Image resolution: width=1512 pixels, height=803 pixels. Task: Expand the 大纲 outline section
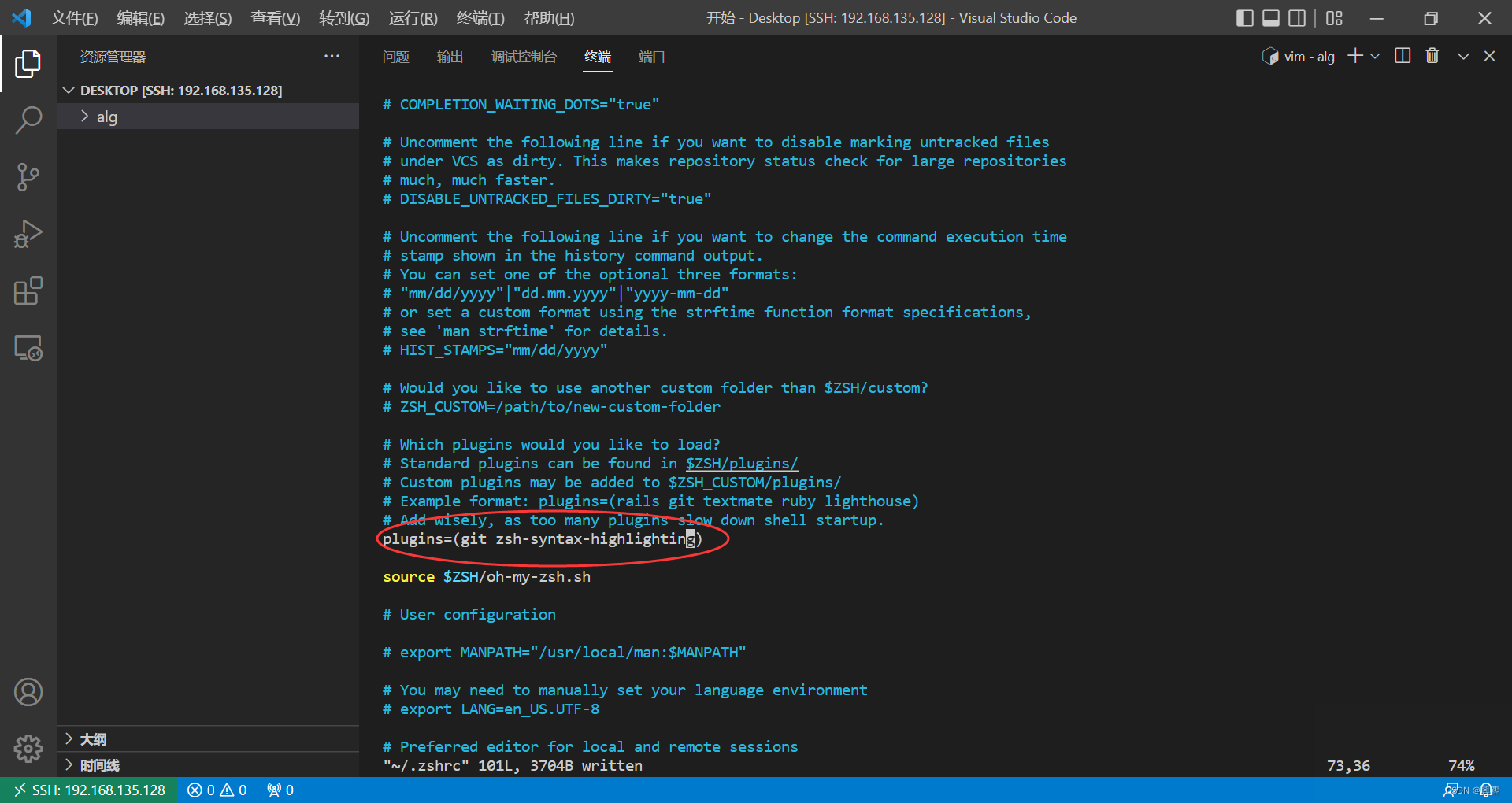pyautogui.click(x=209, y=739)
